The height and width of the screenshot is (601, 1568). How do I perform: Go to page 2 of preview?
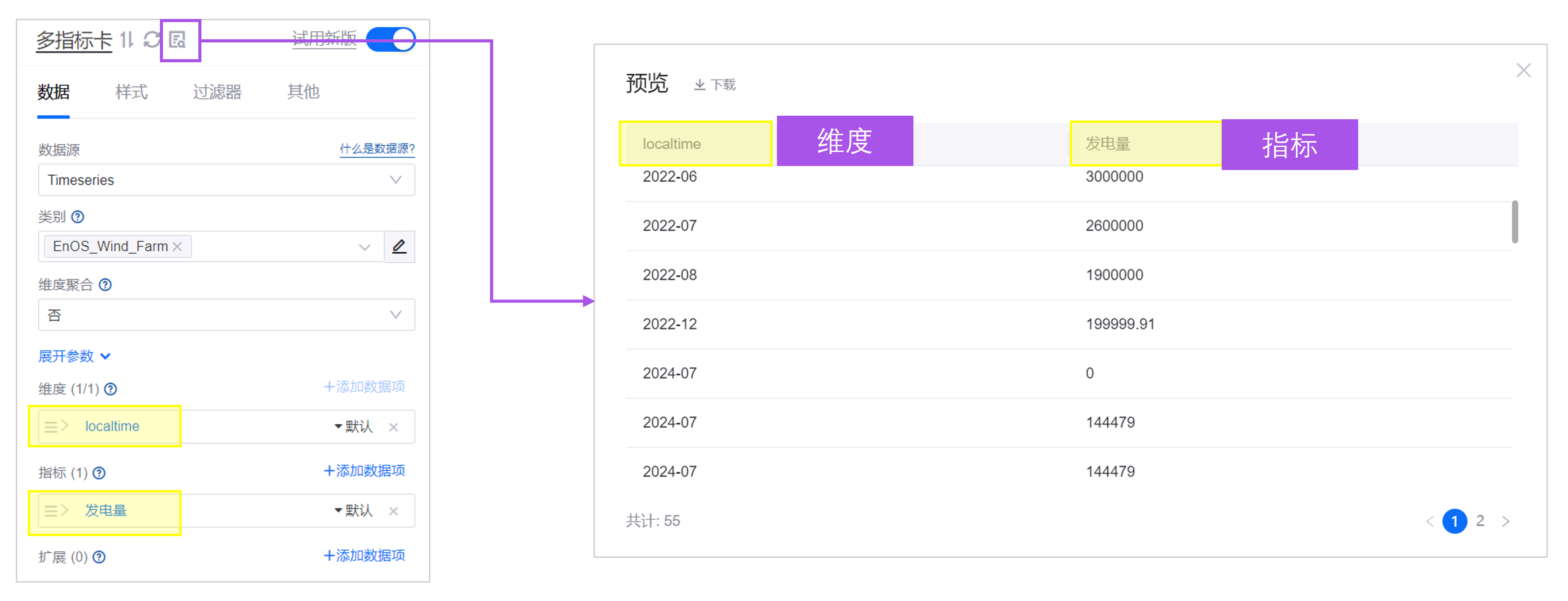click(1480, 521)
